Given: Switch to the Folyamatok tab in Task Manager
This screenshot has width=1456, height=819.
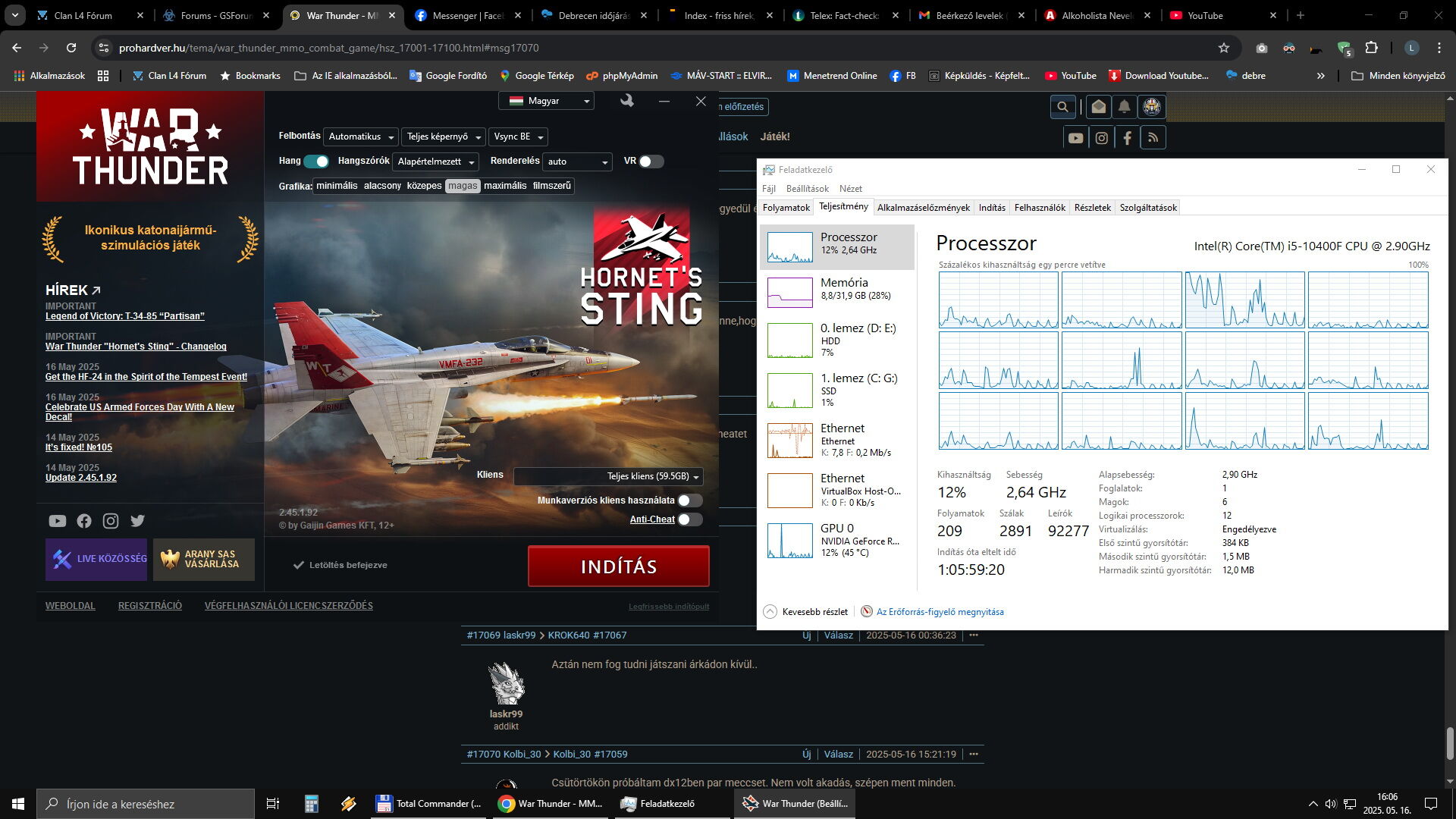Looking at the screenshot, I should click(x=786, y=208).
